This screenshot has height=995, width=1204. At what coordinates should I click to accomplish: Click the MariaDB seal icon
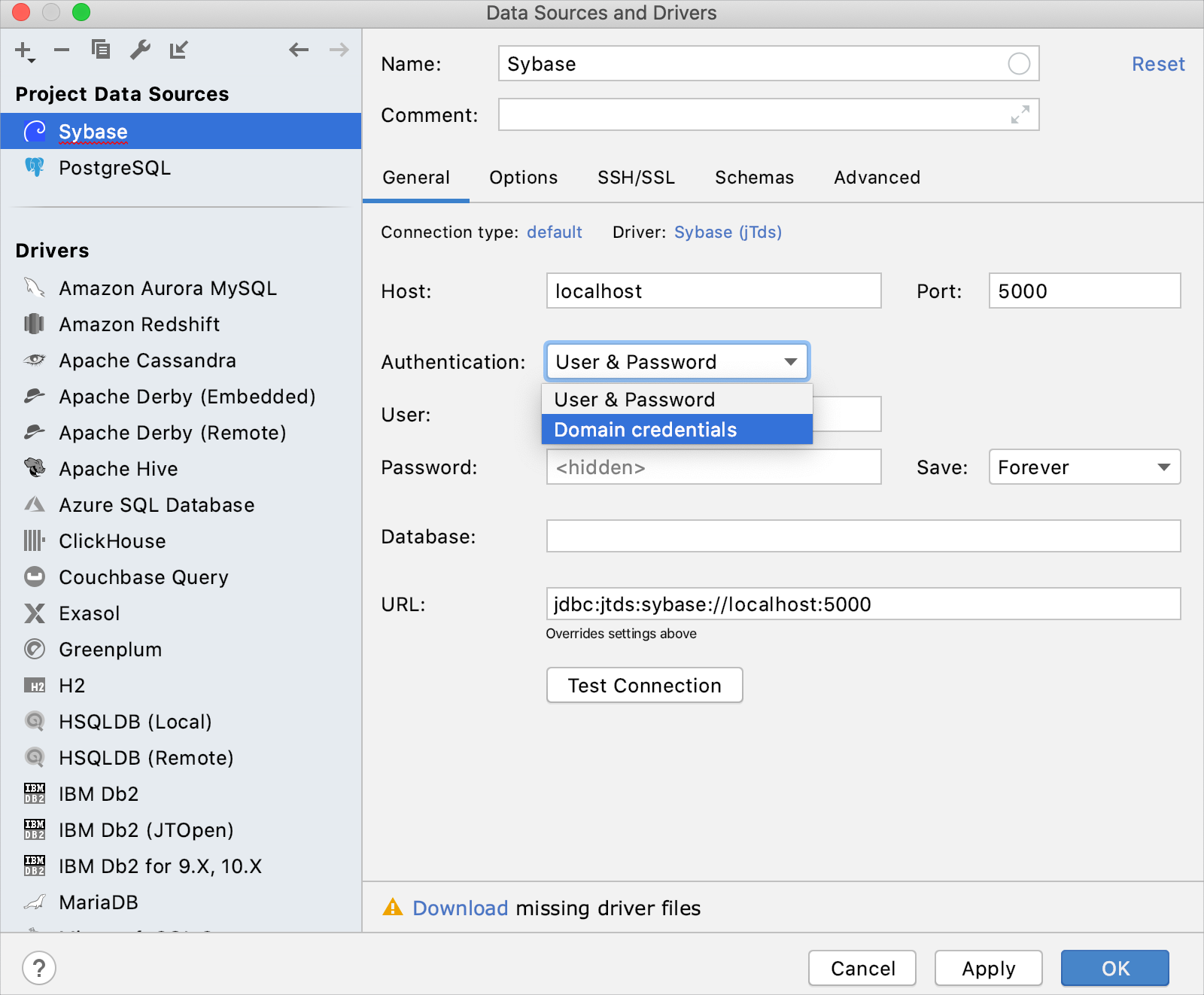pos(35,902)
